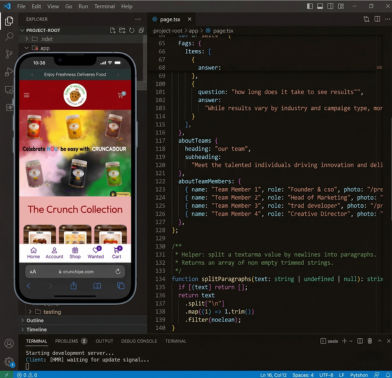Switch to OUTPUT panel tab
The image size is (392, 378).
coord(104,341)
